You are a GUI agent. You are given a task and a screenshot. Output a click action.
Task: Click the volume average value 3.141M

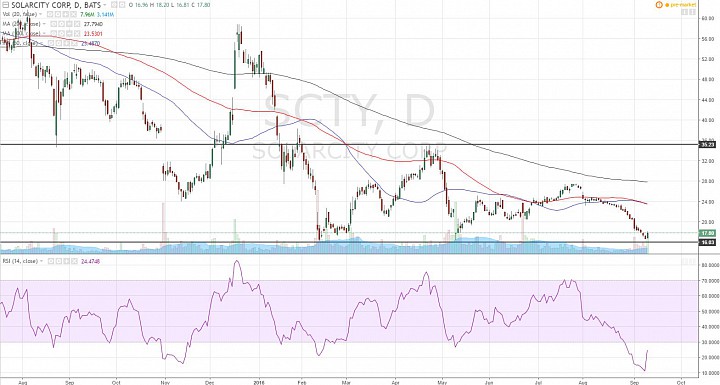105,14
